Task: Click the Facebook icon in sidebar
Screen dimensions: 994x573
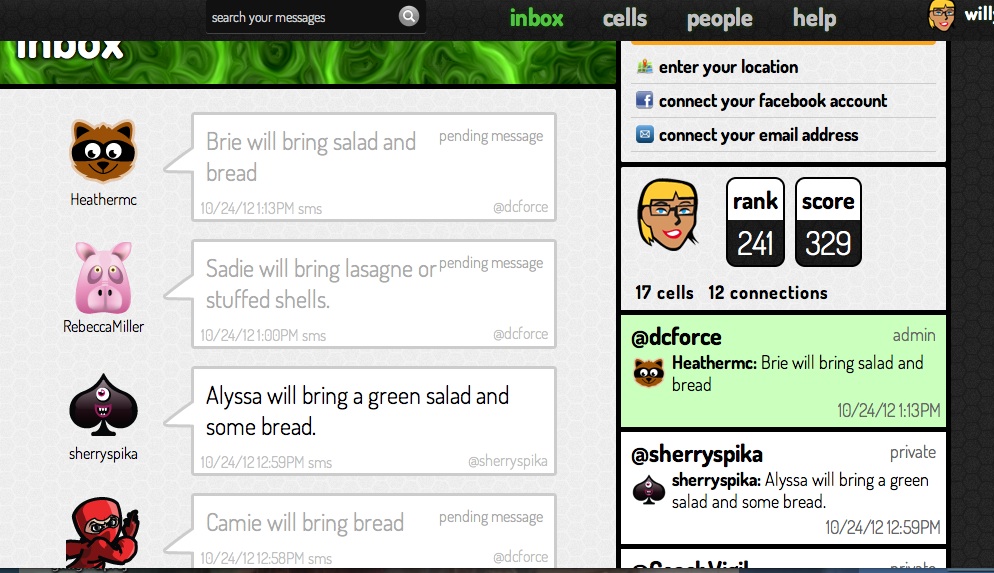Action: click(644, 100)
